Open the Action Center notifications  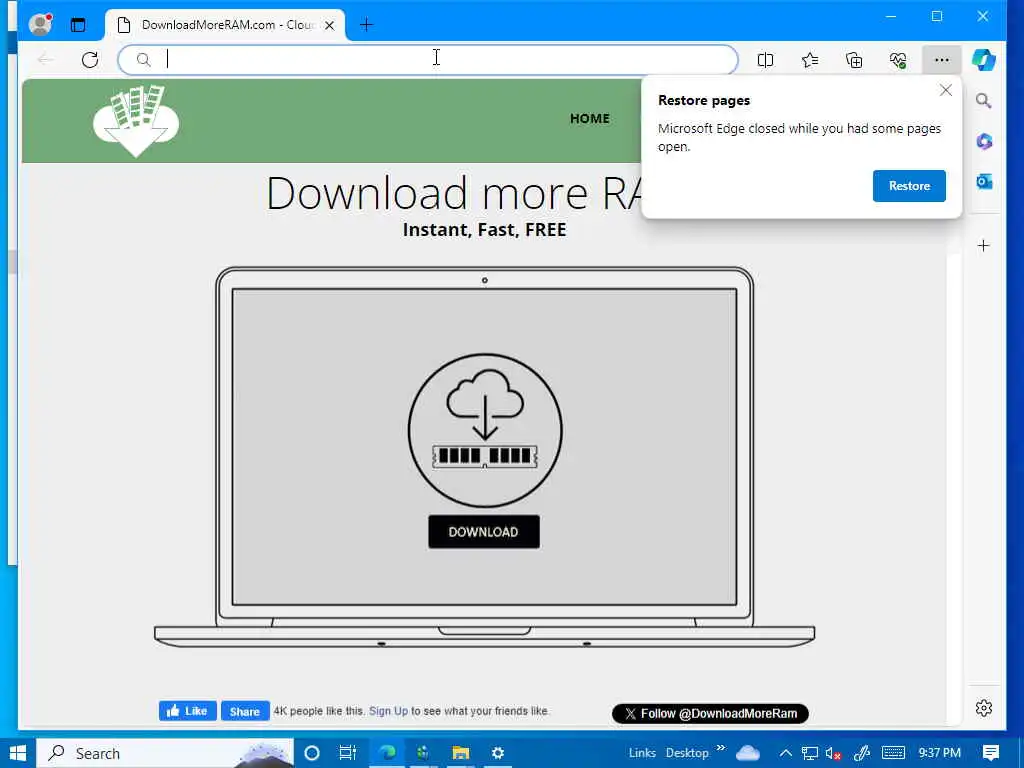click(991, 753)
